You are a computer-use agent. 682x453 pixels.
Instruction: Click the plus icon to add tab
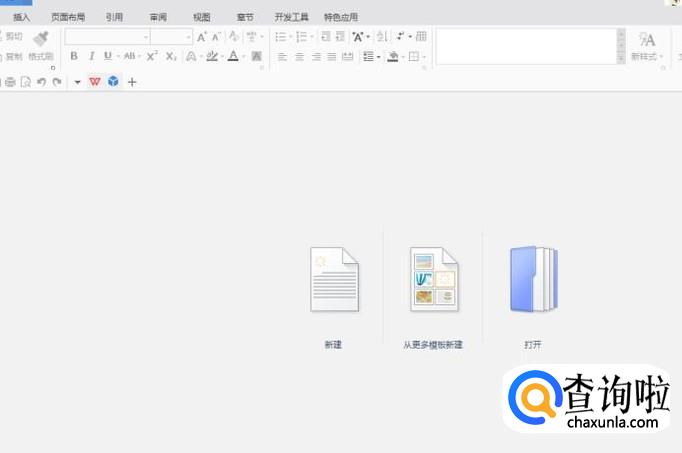click(x=132, y=82)
